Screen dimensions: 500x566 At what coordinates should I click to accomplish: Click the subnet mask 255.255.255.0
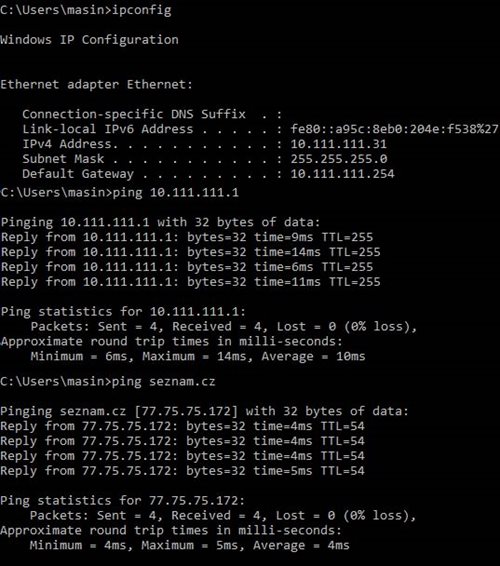click(x=339, y=159)
